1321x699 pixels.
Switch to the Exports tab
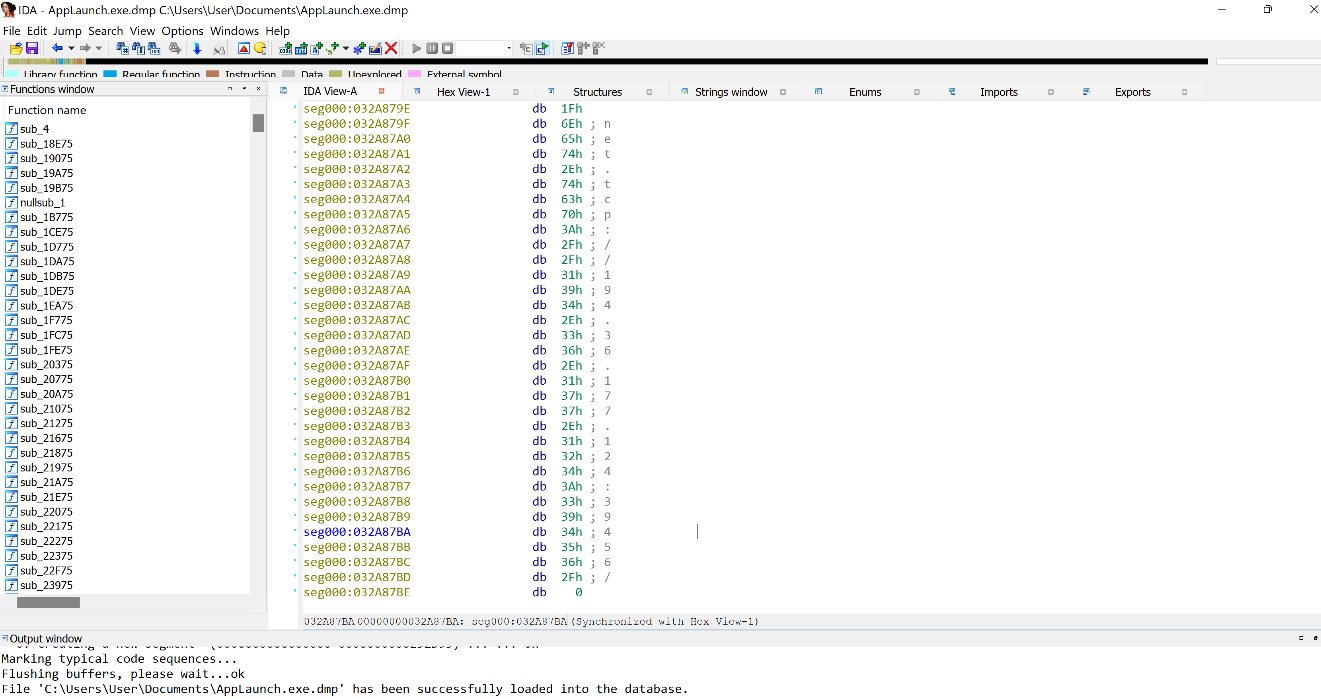(x=1133, y=92)
